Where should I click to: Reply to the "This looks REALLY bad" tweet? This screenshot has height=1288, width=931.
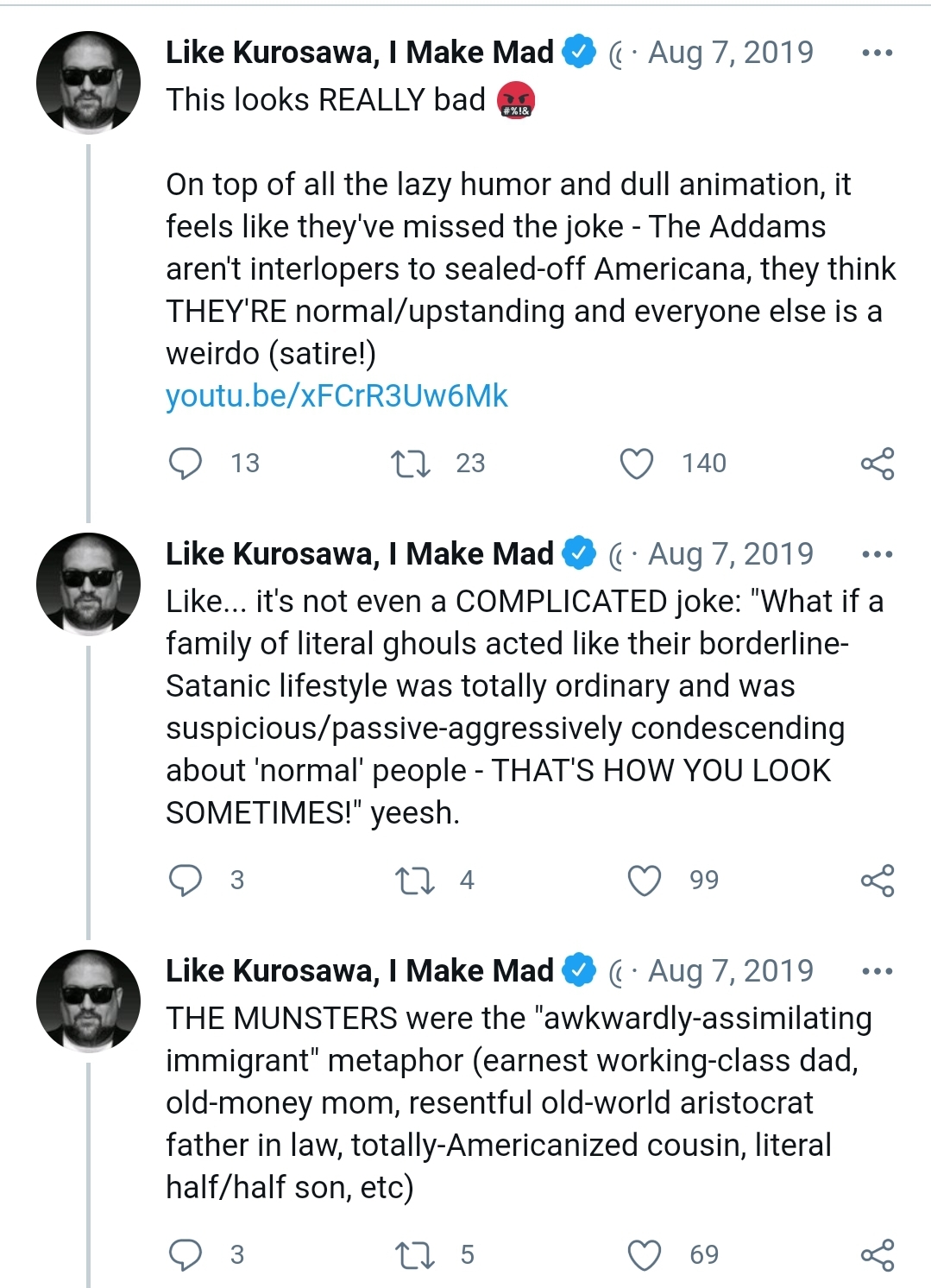point(185,464)
